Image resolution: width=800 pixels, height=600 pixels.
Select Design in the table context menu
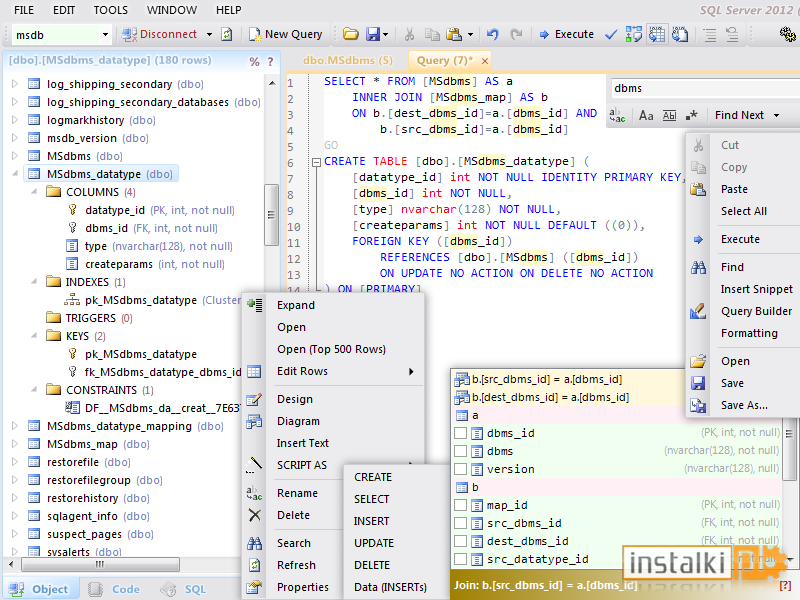[x=295, y=399]
